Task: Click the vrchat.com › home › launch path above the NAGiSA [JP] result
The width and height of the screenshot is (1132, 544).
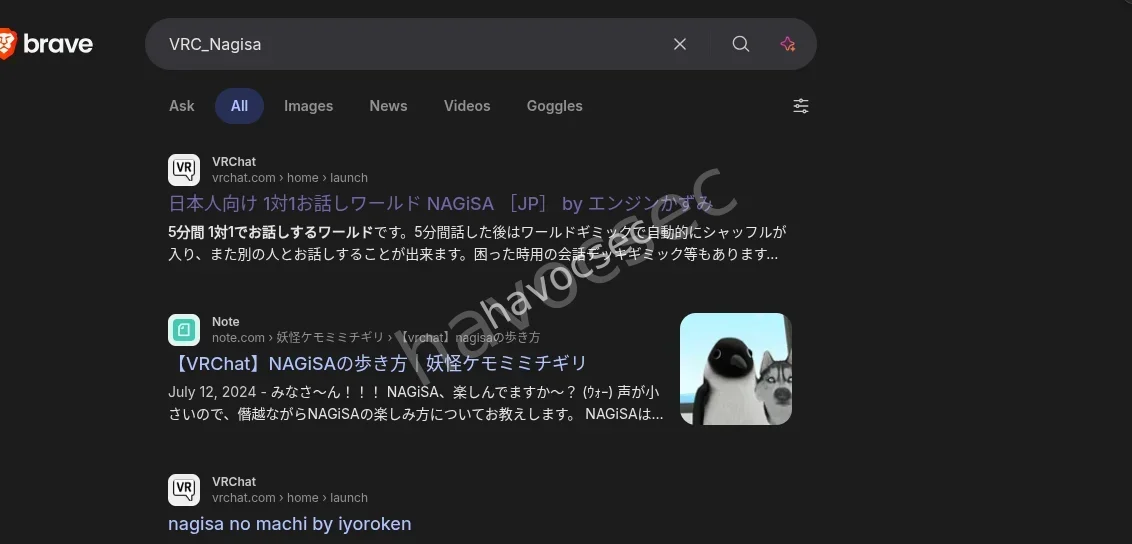Action: click(289, 177)
